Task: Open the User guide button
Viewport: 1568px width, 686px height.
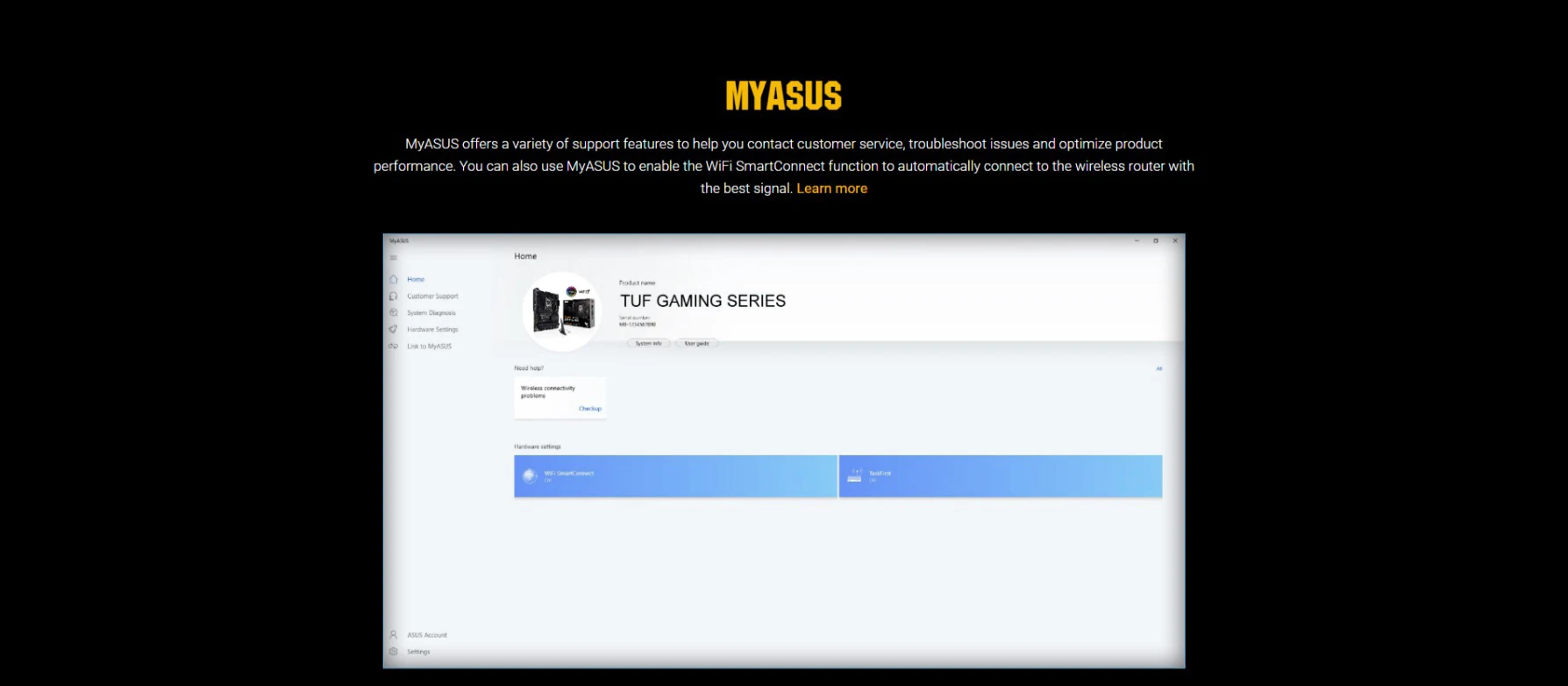Action: 697,344
